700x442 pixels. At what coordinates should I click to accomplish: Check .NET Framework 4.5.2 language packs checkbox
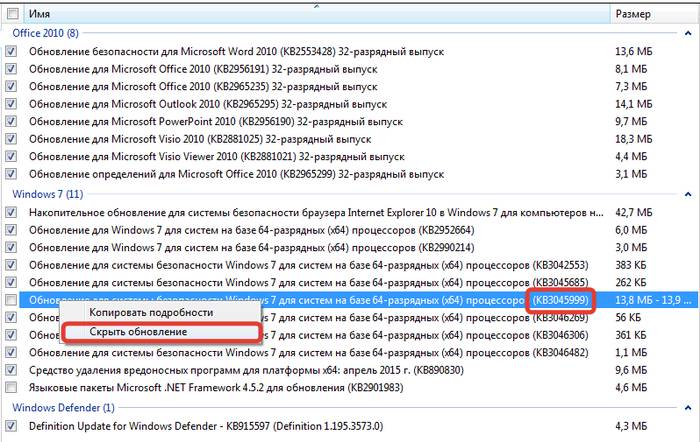coord(11,388)
